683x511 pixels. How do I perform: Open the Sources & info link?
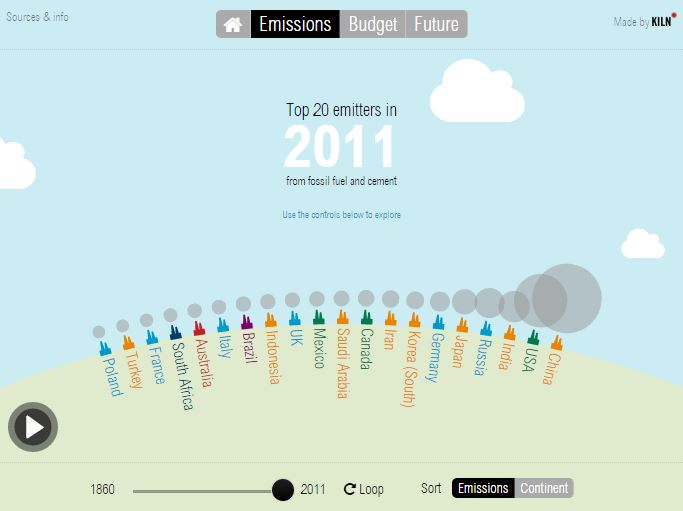coord(37,17)
